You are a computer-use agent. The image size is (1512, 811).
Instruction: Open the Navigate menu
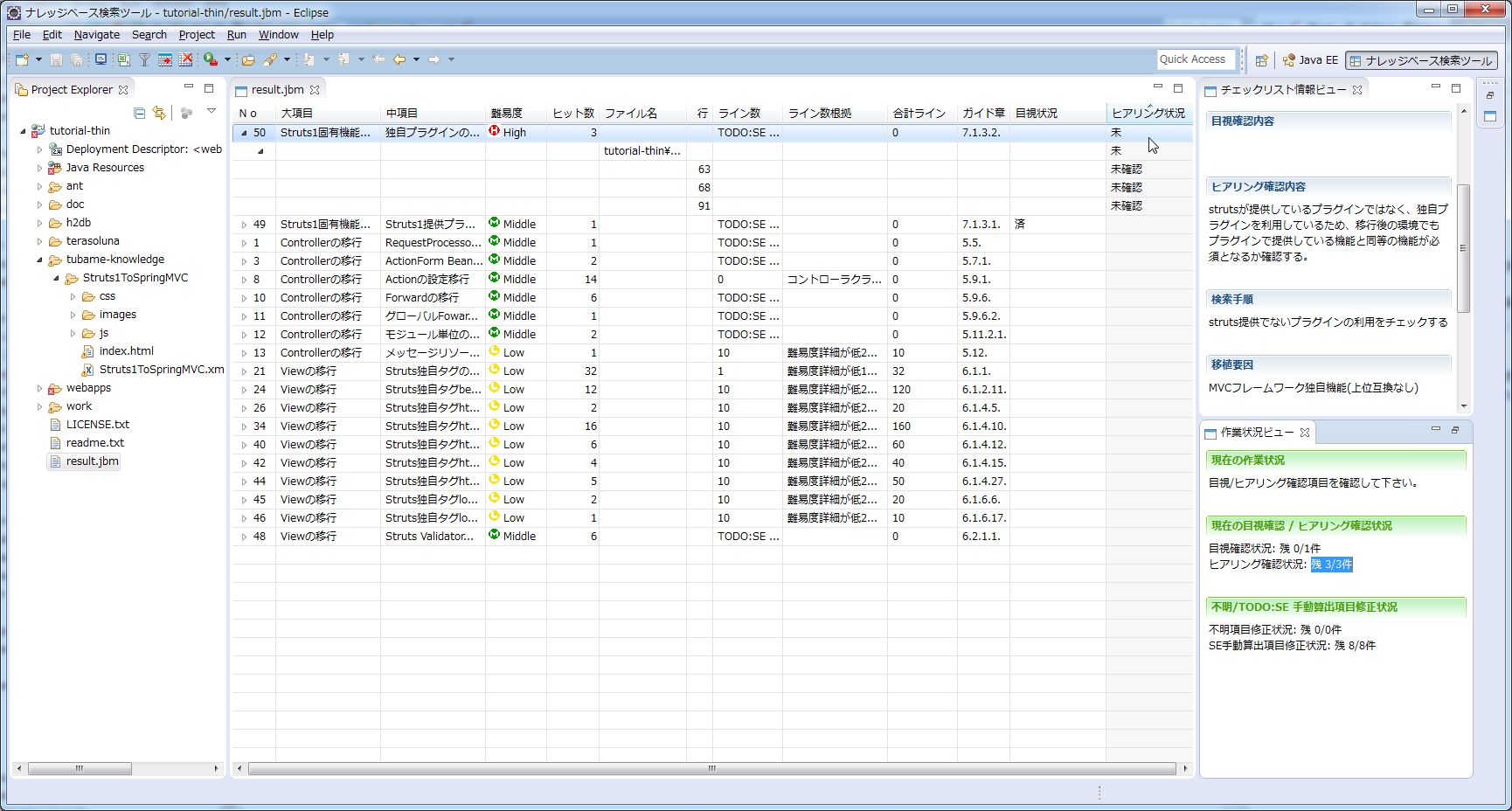click(97, 35)
